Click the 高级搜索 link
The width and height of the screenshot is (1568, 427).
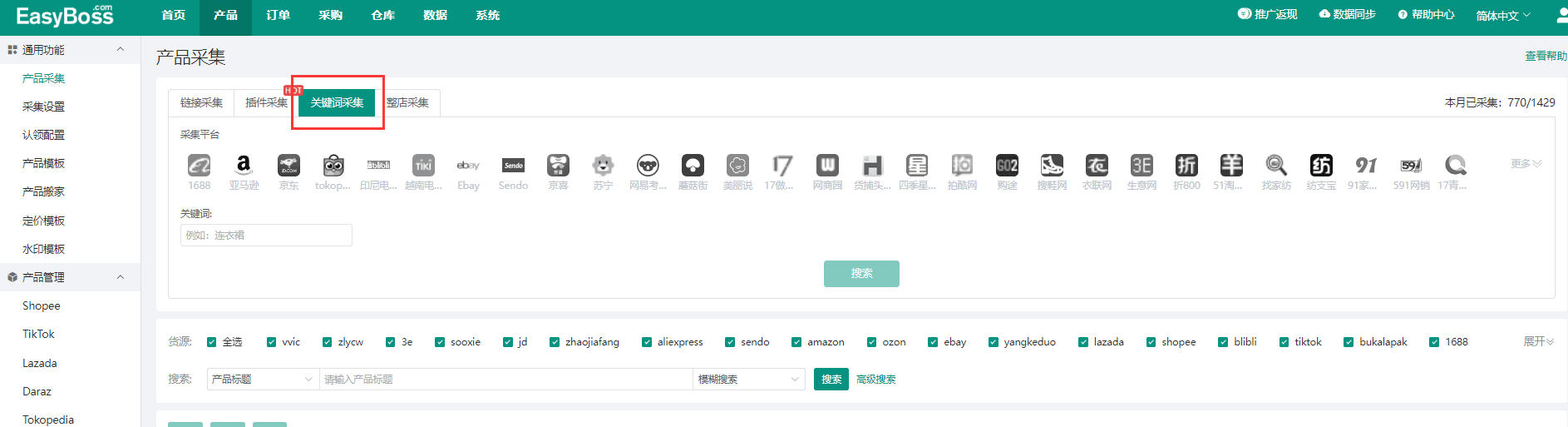pyautogui.click(x=876, y=380)
